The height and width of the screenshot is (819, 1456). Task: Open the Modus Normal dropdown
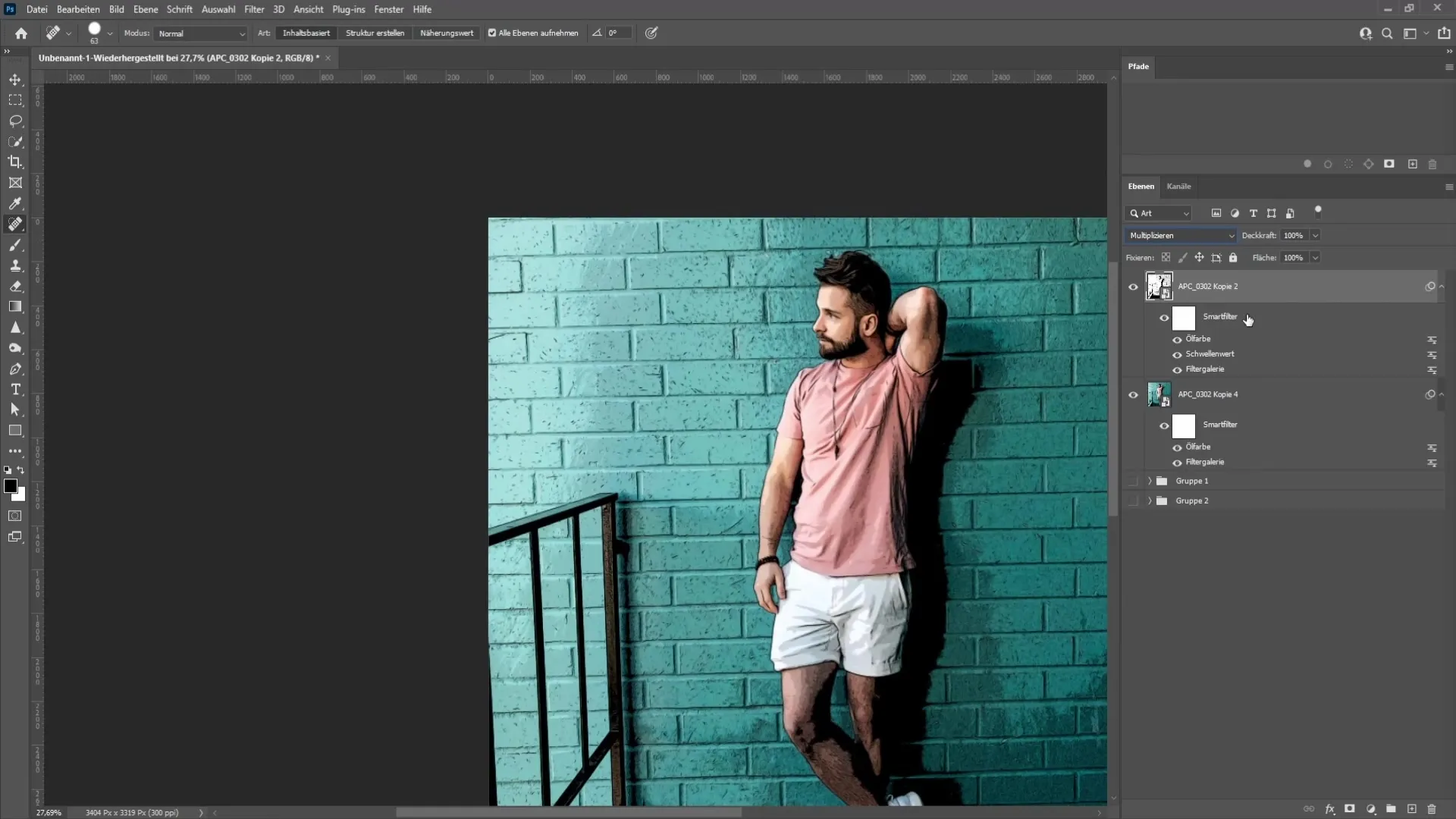pos(201,33)
